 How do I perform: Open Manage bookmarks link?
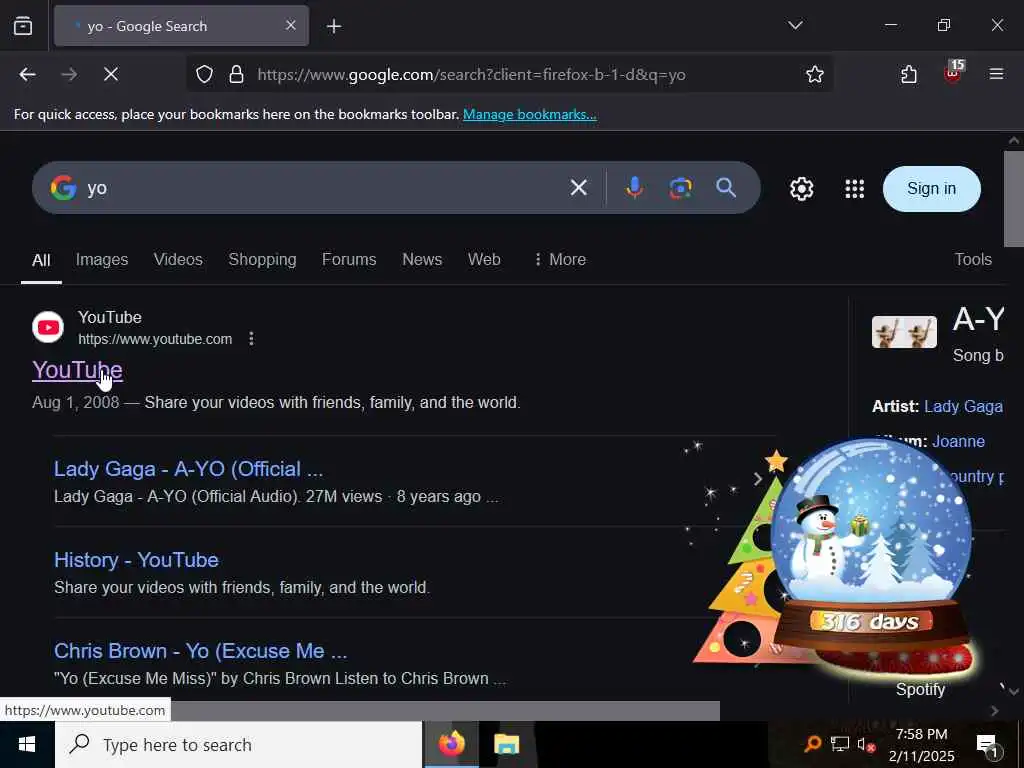pos(530,114)
